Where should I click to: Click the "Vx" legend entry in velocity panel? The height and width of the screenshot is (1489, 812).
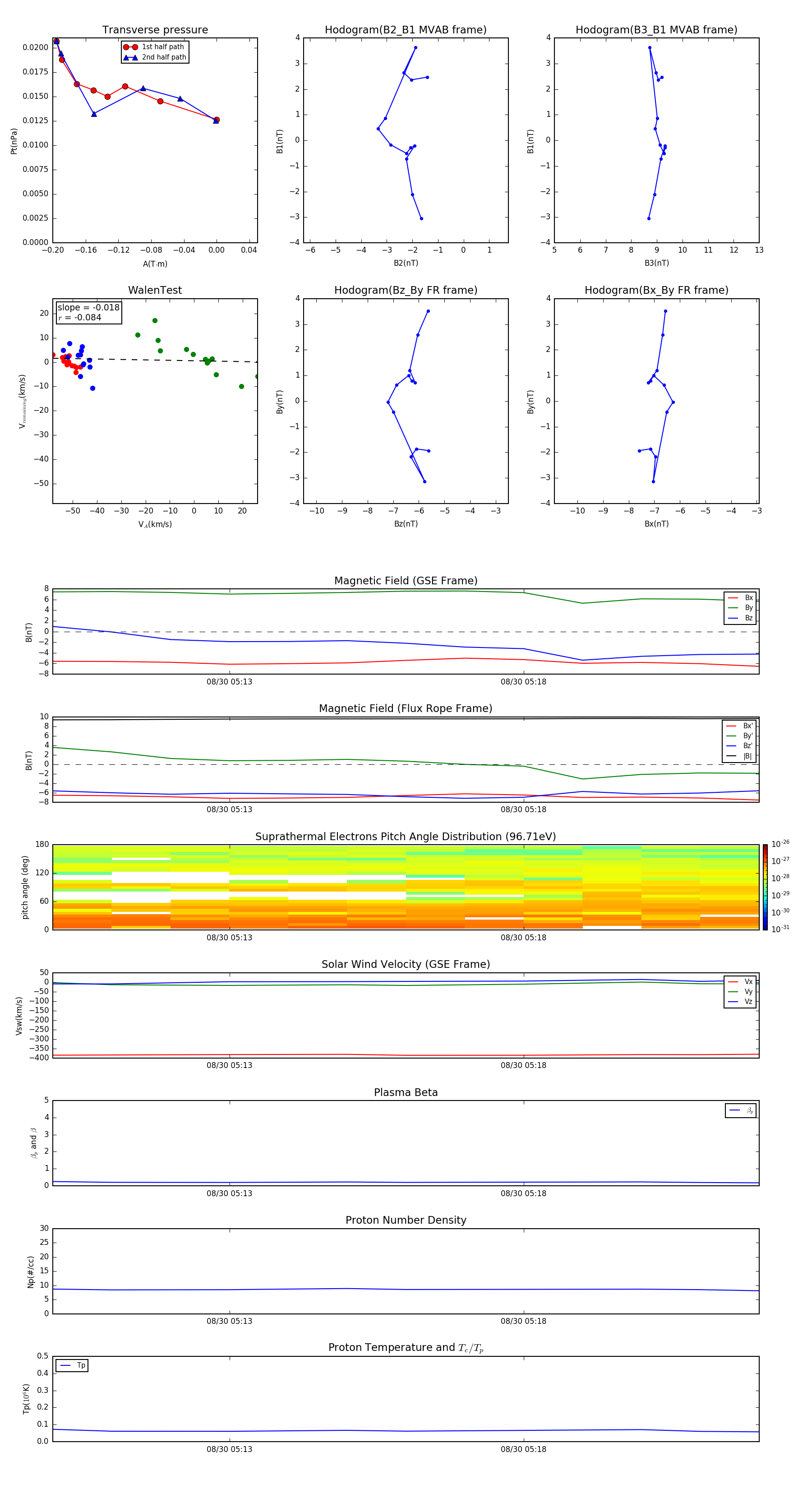click(x=740, y=981)
